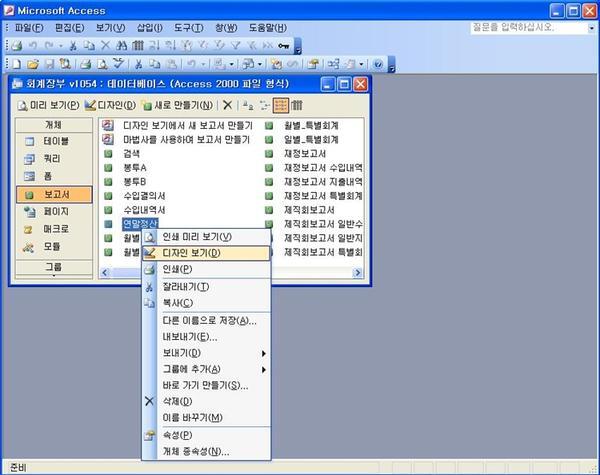Screen dimensions: 600x475
Task: Click the 미리 보기(P) button
Action: pos(49,105)
